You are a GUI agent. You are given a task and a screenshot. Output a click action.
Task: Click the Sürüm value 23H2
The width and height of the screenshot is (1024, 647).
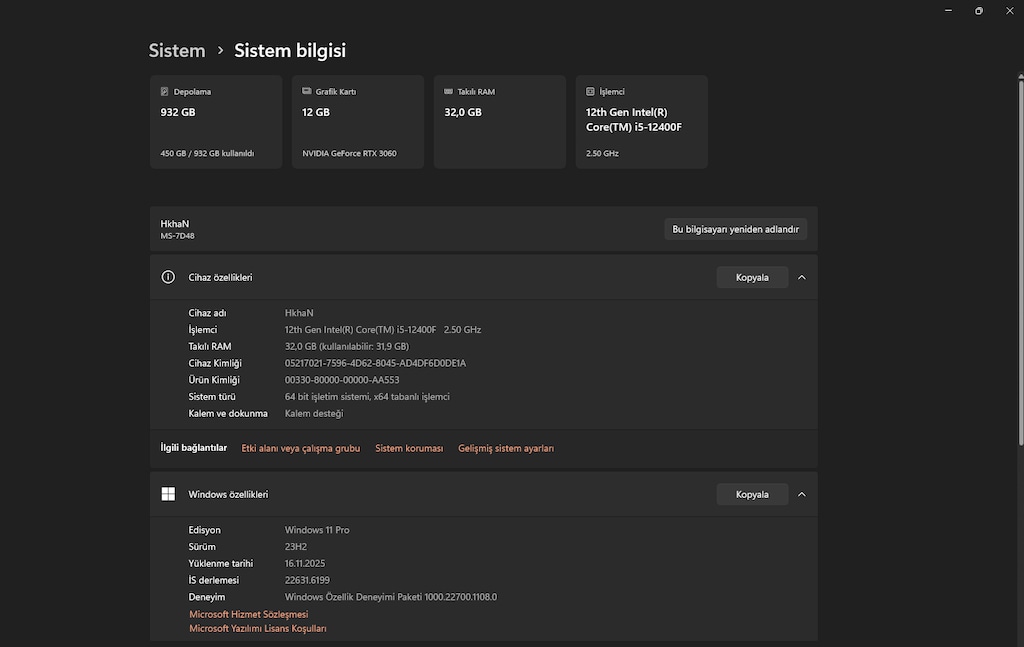coord(295,546)
